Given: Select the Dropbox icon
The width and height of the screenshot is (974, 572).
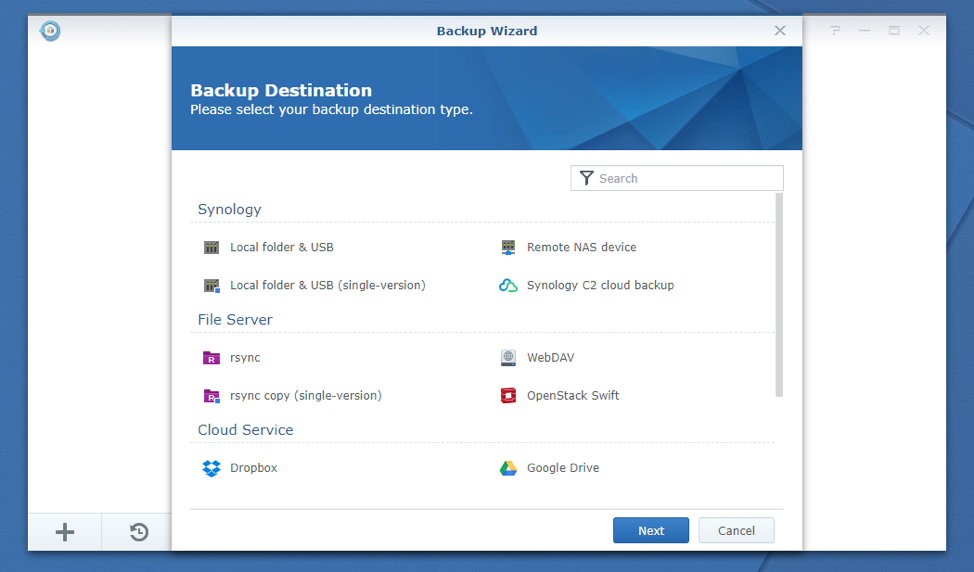Looking at the screenshot, I should 211,468.
